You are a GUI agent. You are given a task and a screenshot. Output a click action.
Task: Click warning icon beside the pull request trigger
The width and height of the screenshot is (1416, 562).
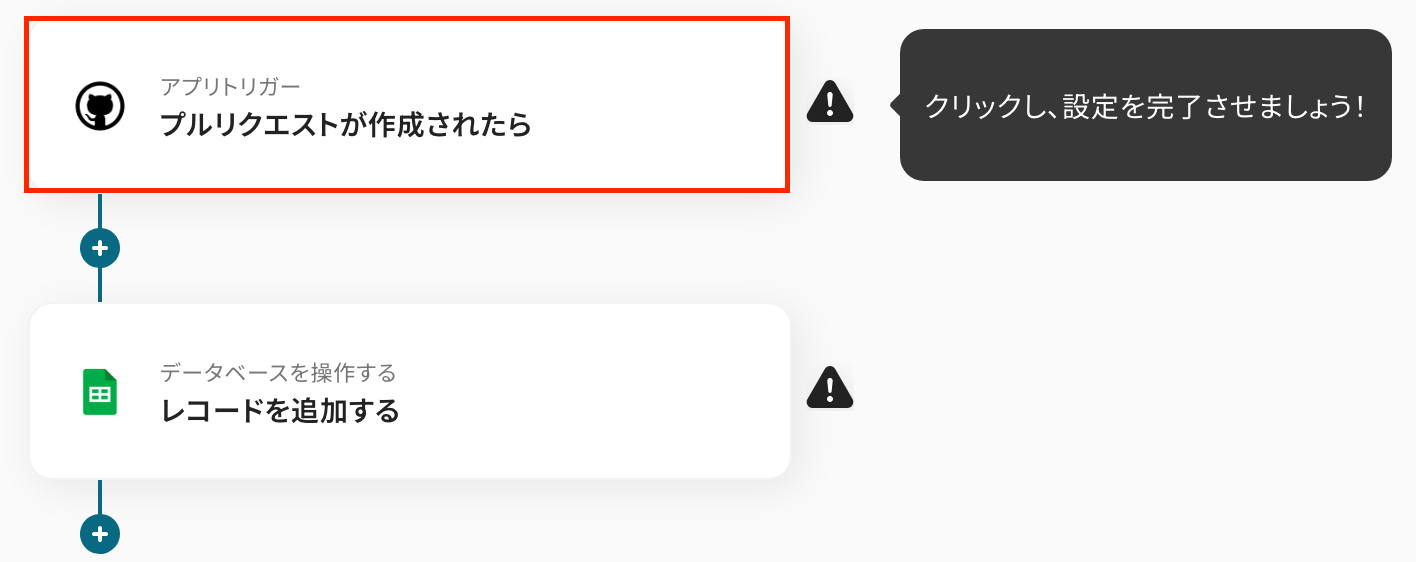point(830,101)
